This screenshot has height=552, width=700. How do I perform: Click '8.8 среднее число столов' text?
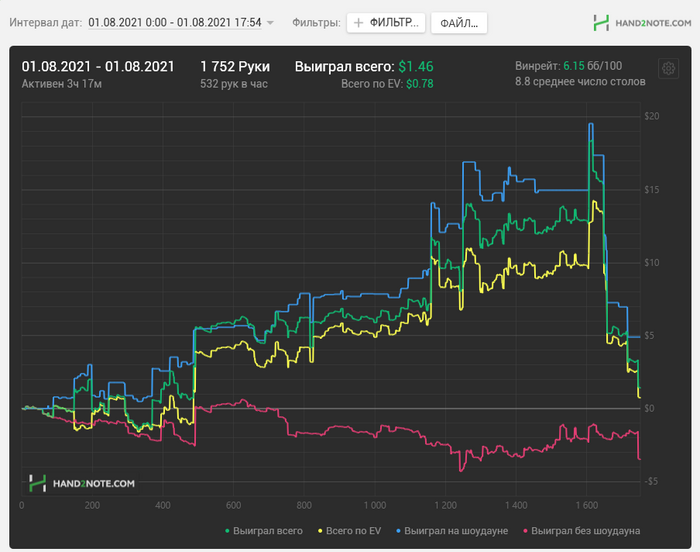[580, 82]
